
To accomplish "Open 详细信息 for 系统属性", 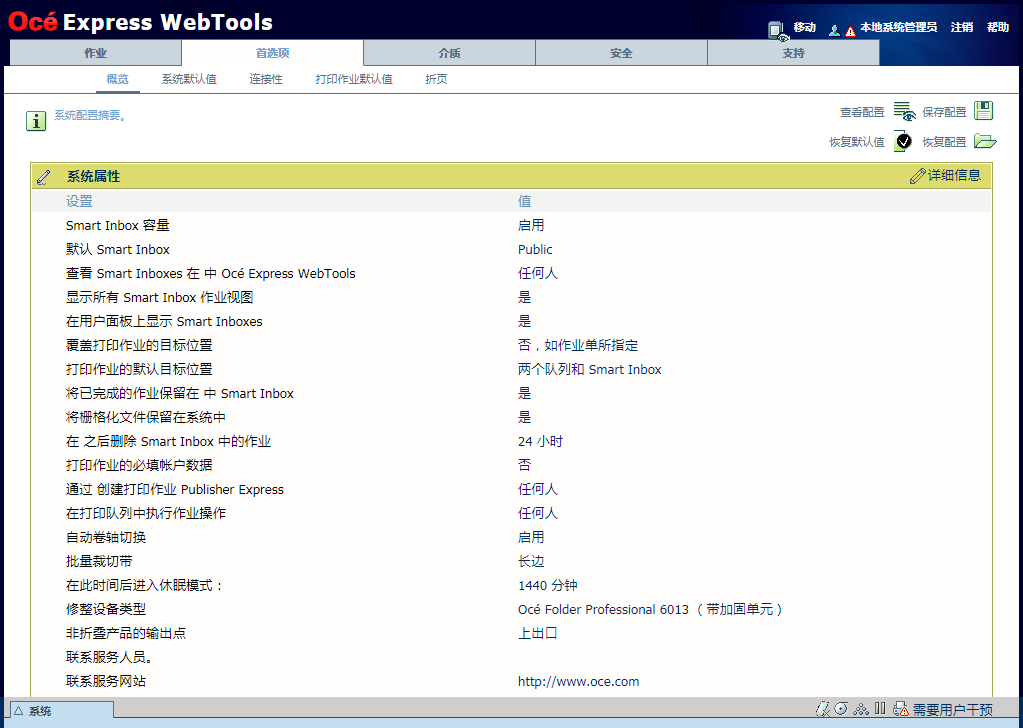I will coord(954,175).
